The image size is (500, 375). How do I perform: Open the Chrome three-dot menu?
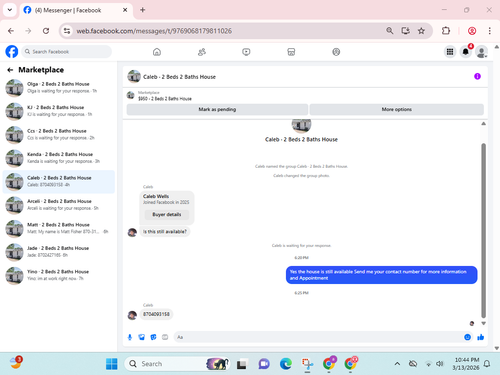489,31
